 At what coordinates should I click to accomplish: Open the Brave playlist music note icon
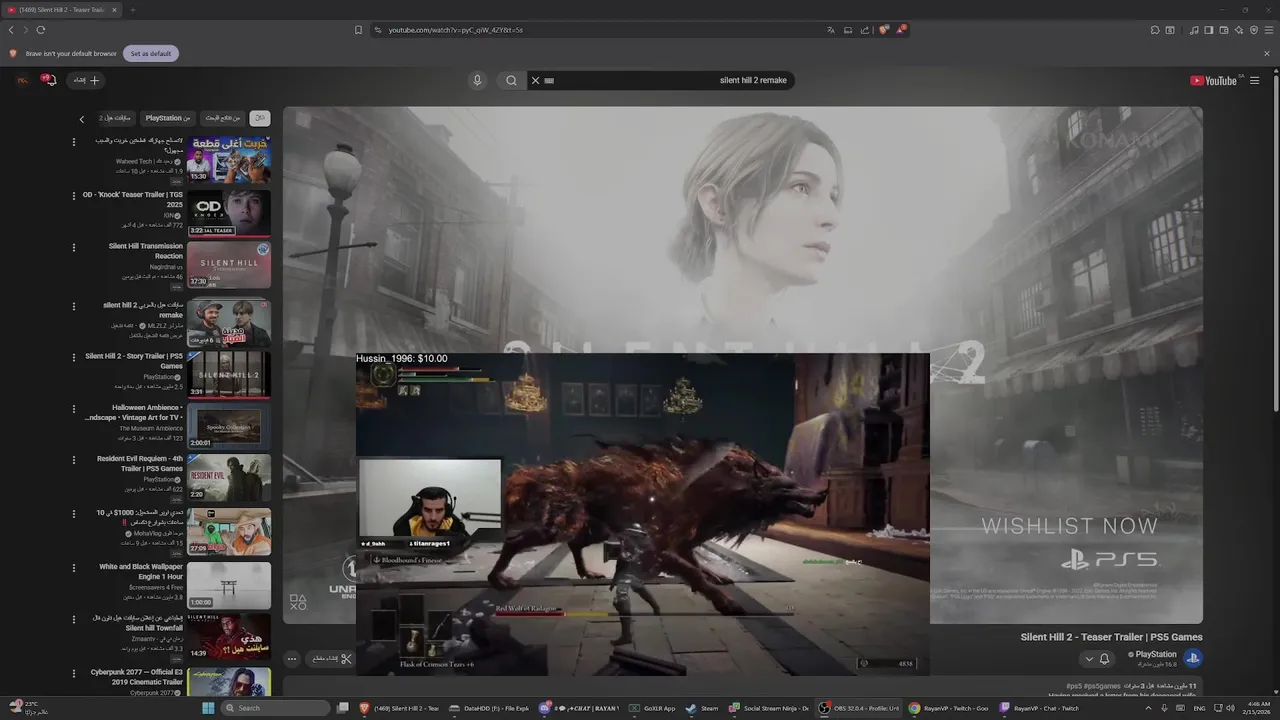click(1194, 30)
